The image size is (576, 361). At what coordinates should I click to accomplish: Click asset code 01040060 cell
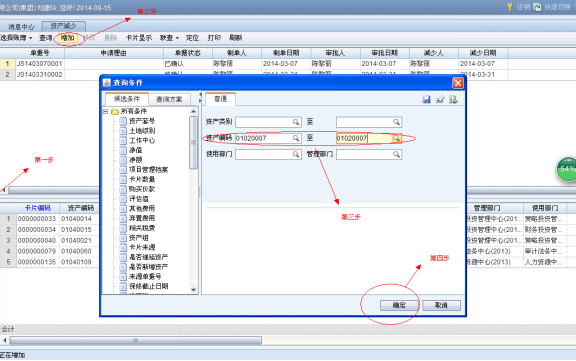click(x=76, y=251)
